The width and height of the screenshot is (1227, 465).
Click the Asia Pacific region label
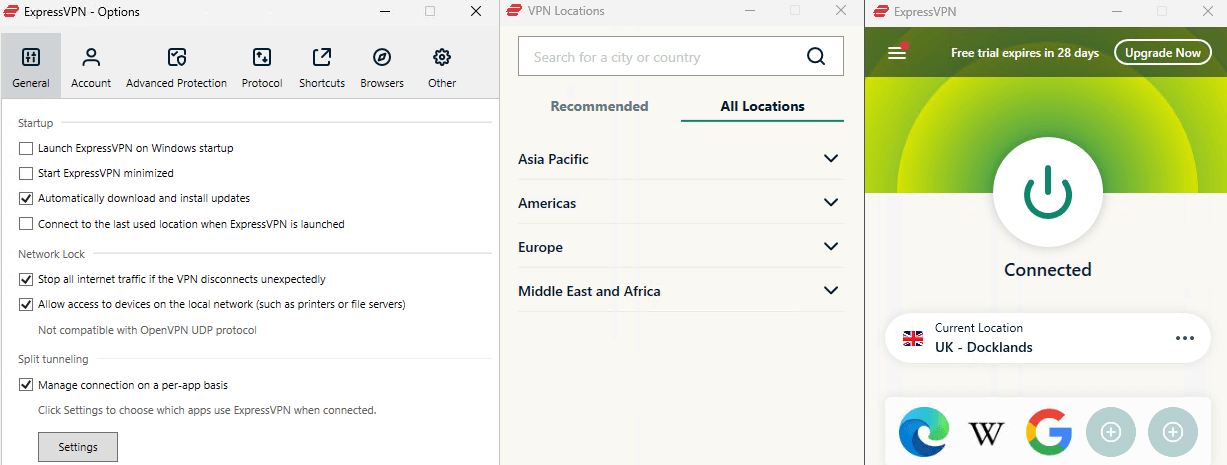click(x=553, y=159)
